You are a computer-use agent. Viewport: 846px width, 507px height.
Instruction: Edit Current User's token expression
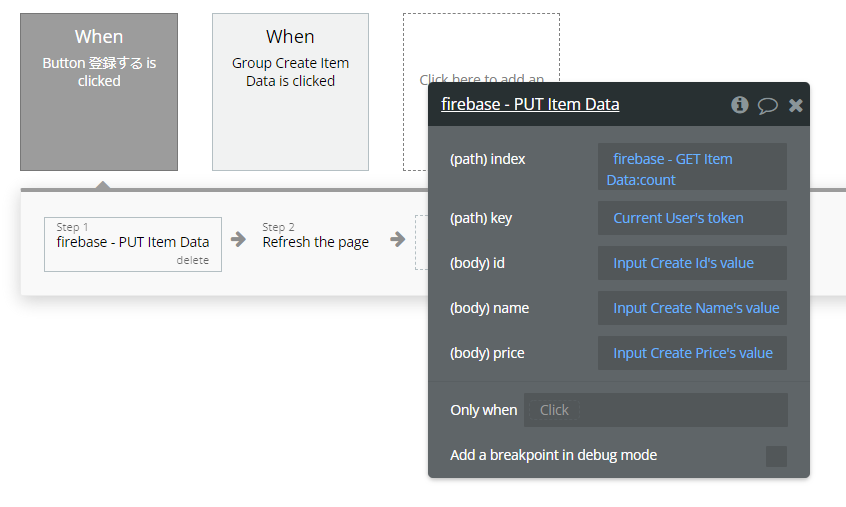point(692,218)
